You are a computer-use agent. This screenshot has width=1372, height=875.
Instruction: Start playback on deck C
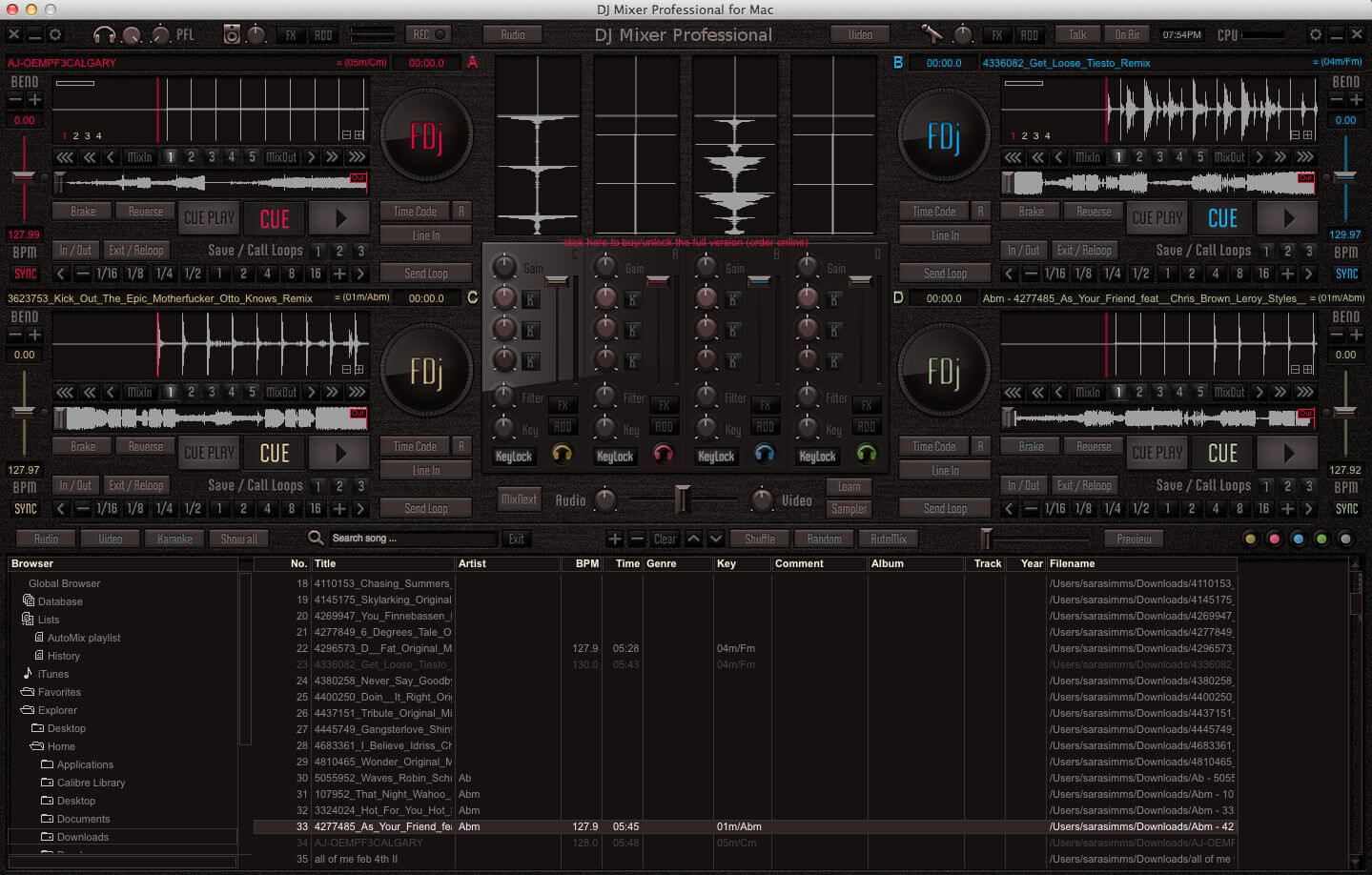339,454
